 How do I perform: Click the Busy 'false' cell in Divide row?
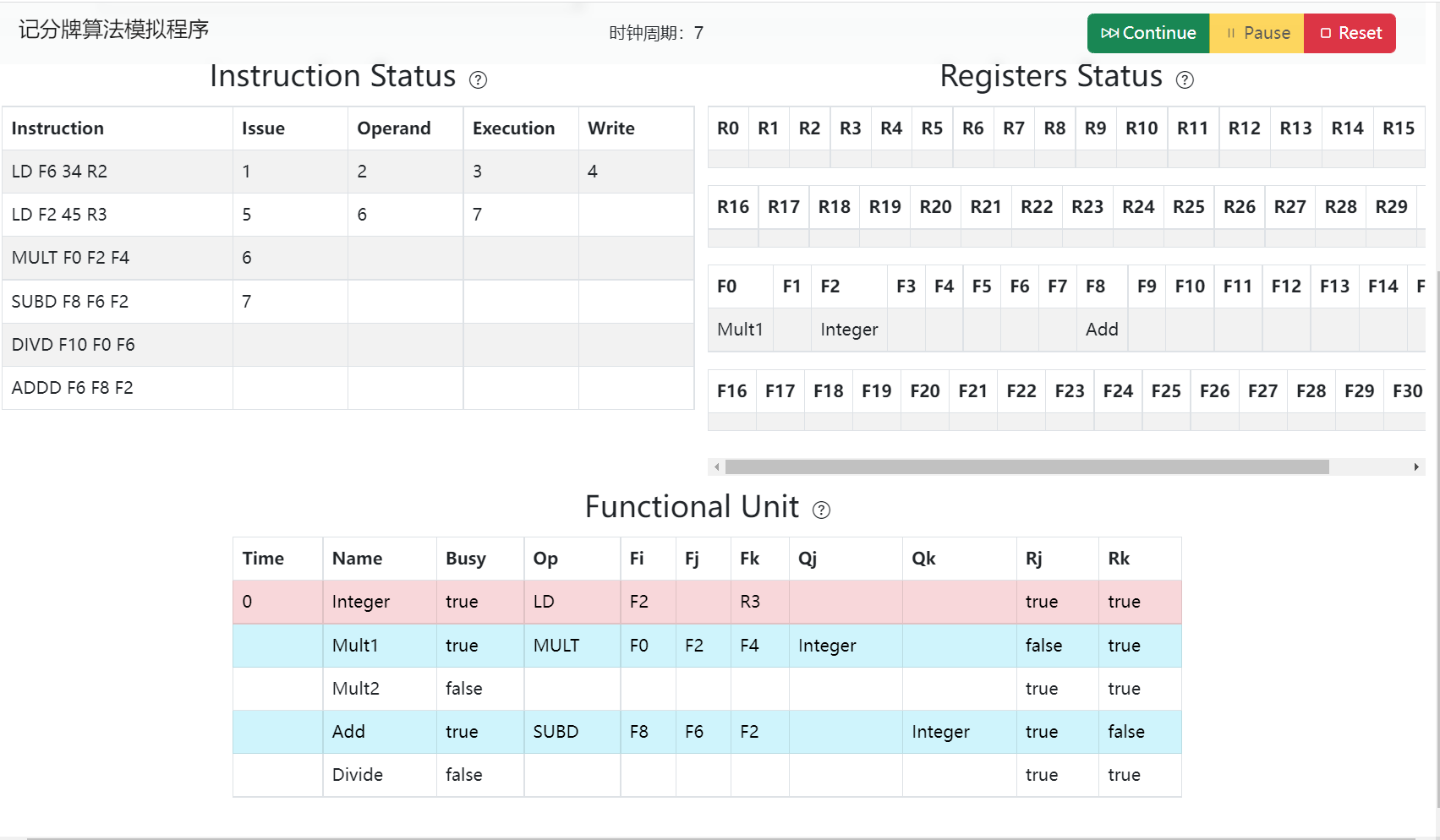point(479,775)
